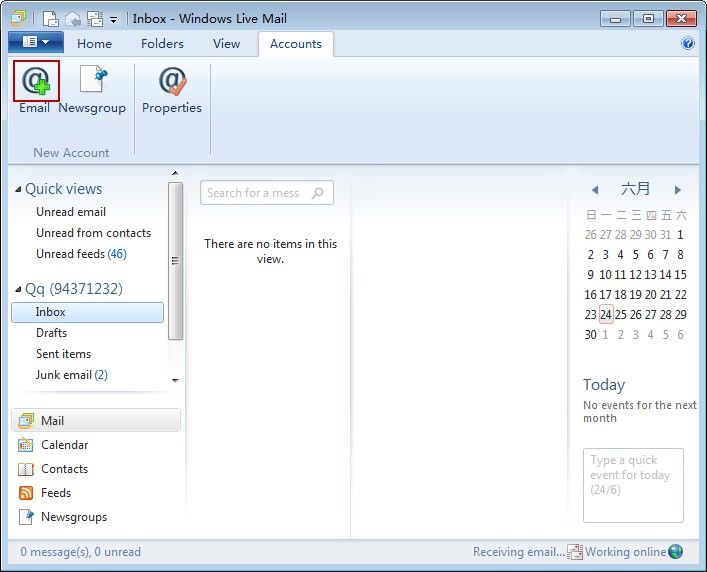Add a new Newsgroup account

pyautogui.click(x=92, y=89)
